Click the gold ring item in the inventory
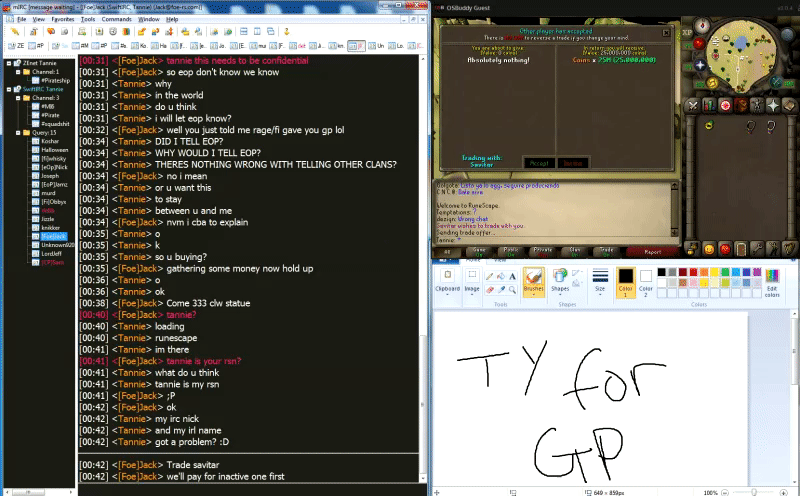 point(709,125)
